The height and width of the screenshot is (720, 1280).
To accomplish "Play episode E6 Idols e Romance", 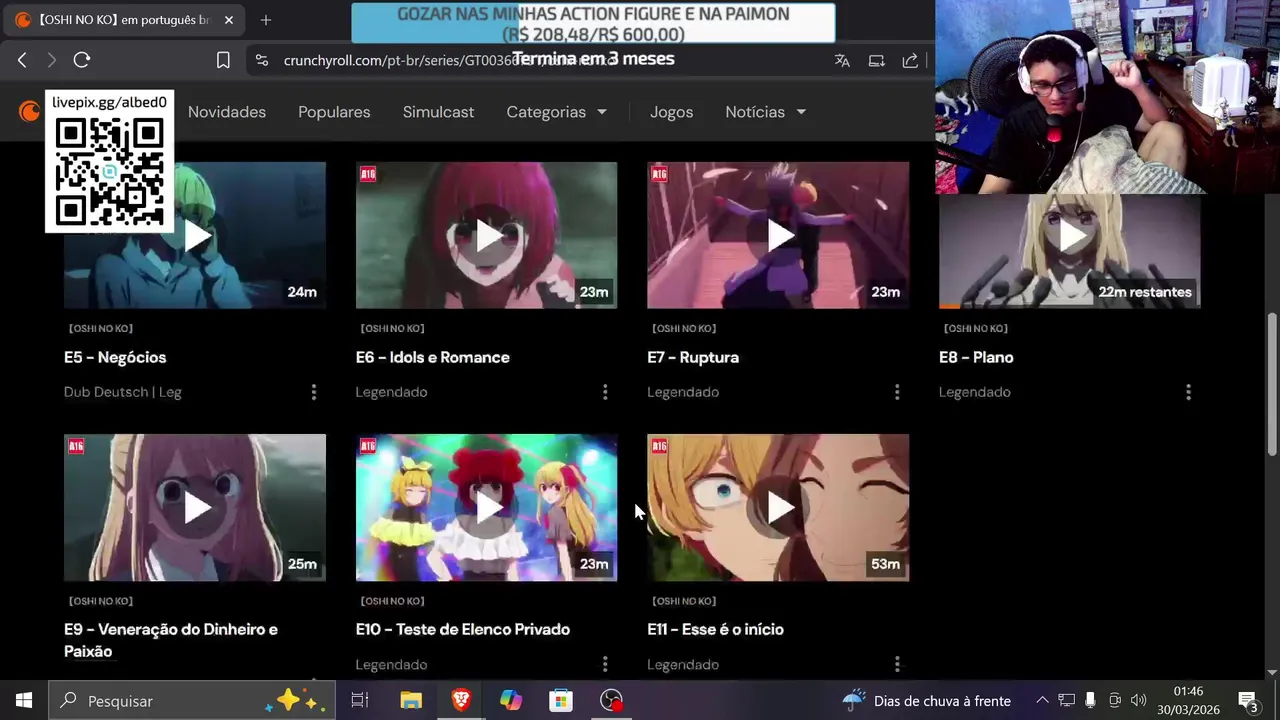I will (x=487, y=235).
